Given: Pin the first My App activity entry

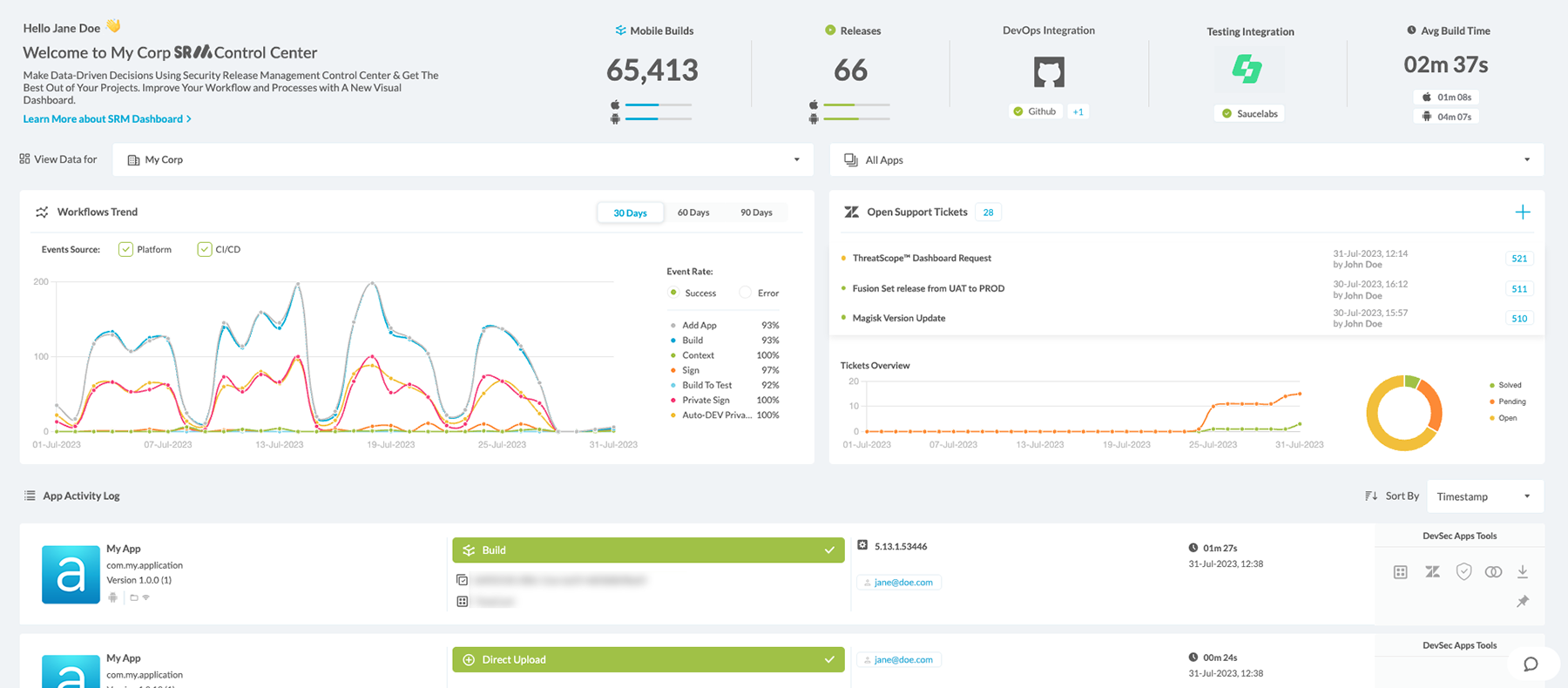Looking at the screenshot, I should [1522, 601].
